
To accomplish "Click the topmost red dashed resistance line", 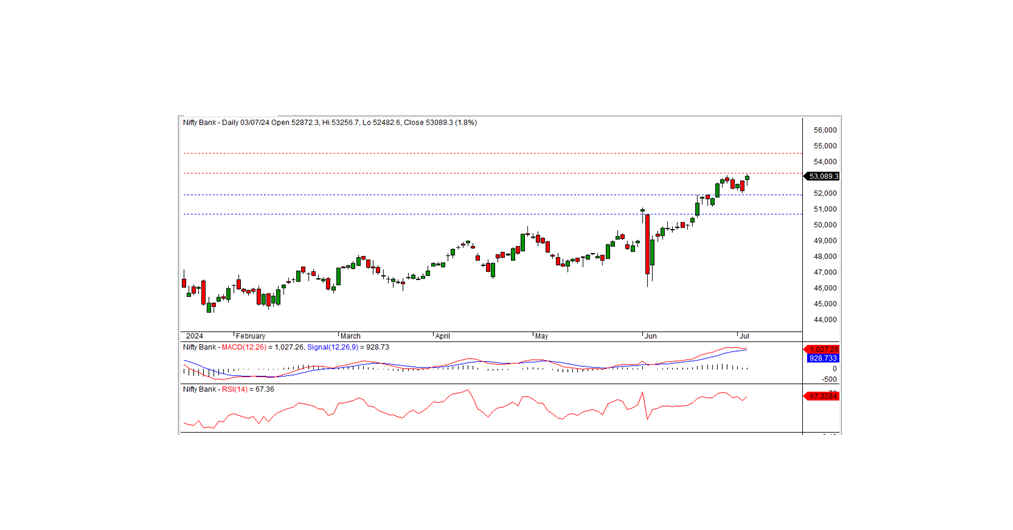I will coord(492,153).
